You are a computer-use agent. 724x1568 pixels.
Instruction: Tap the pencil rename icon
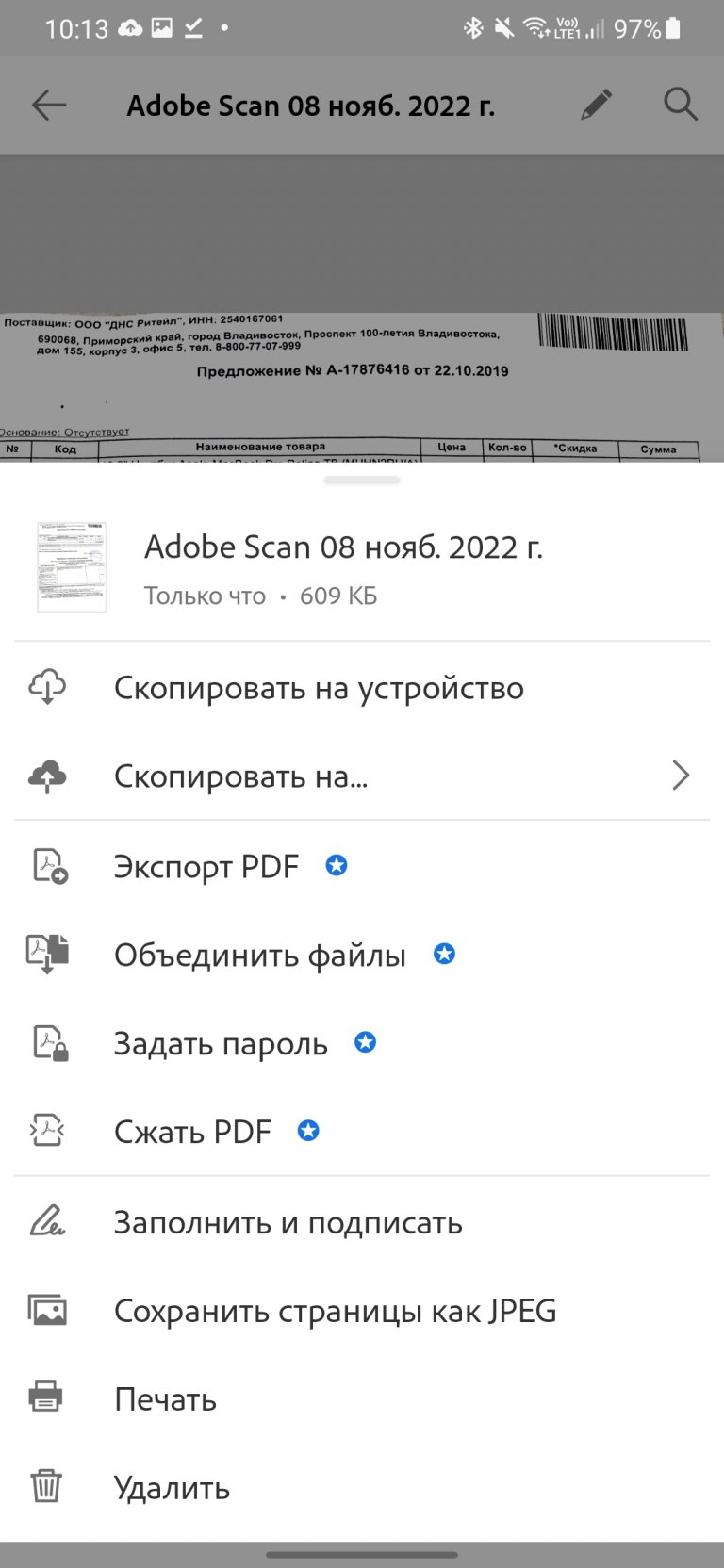[x=596, y=105]
